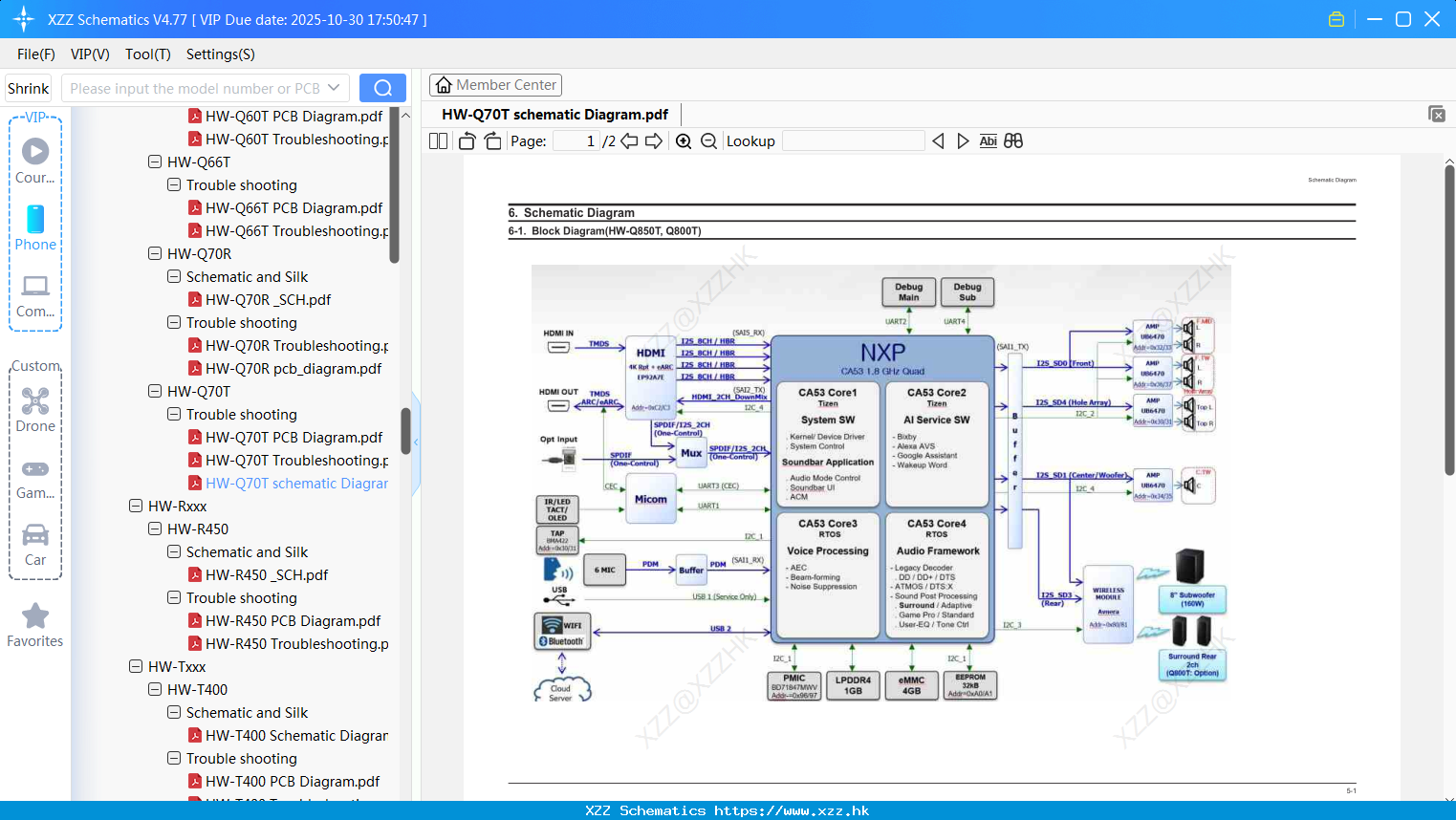Open the model number dropdown arrow
The height and width of the screenshot is (820, 1456).
coord(334,88)
